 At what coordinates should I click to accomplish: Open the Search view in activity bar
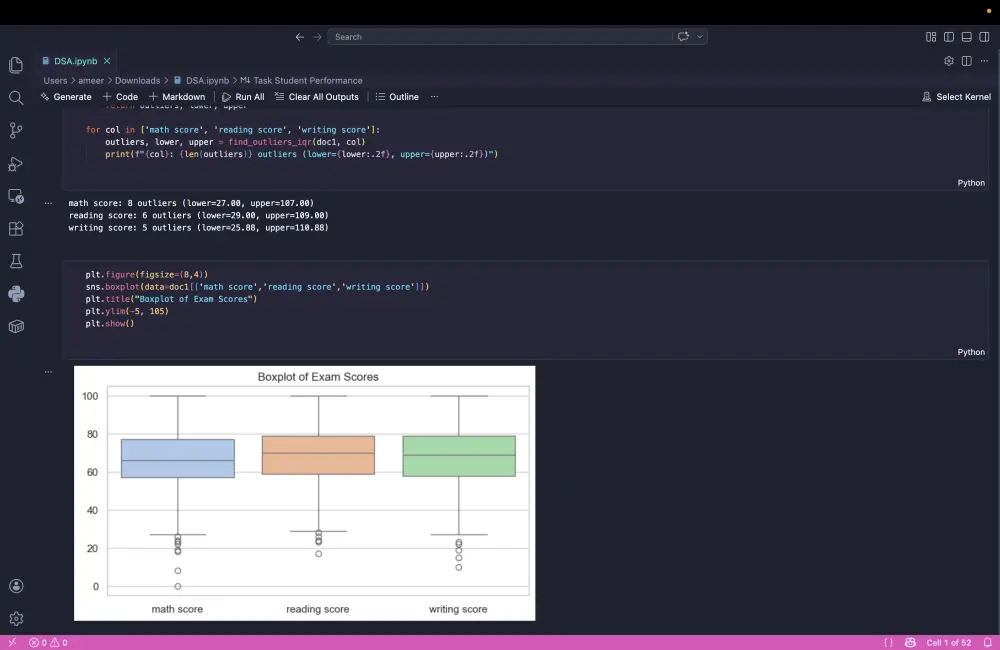tap(16, 98)
